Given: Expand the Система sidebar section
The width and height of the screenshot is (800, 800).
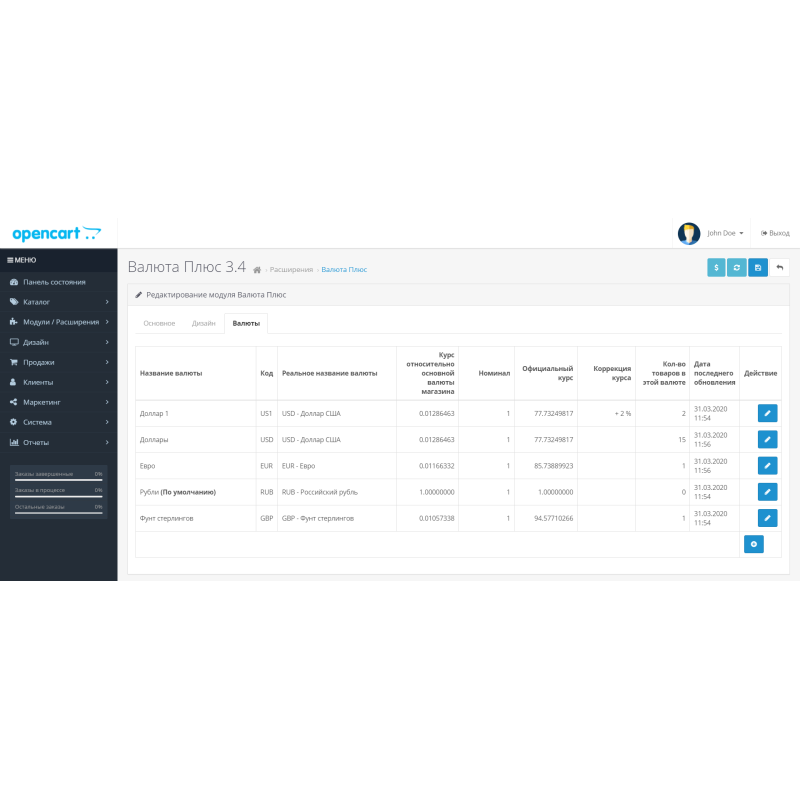Looking at the screenshot, I should tap(58, 422).
